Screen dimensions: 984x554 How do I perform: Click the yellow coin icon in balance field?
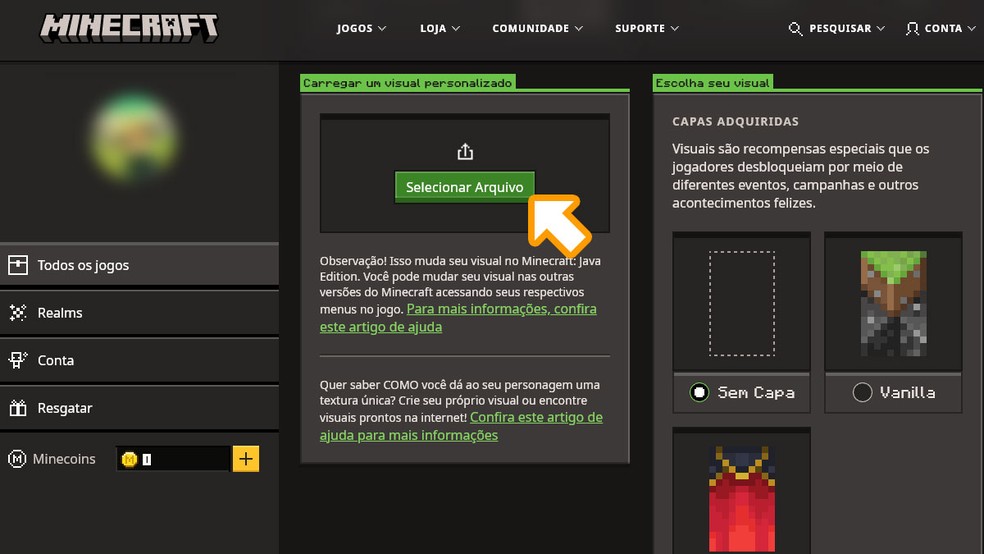129,459
